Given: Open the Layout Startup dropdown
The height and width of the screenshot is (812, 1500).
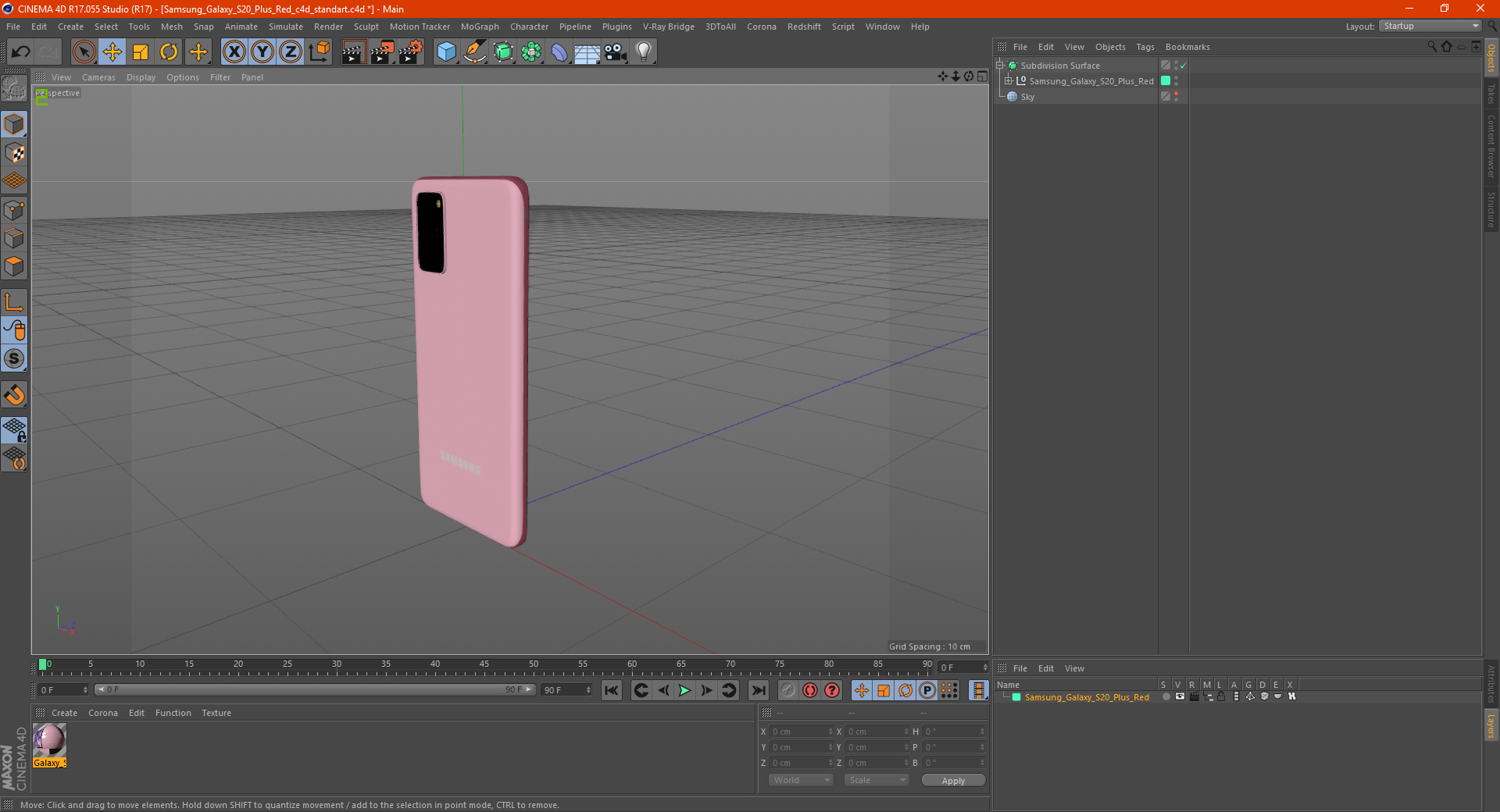Looking at the screenshot, I should coord(1430,27).
